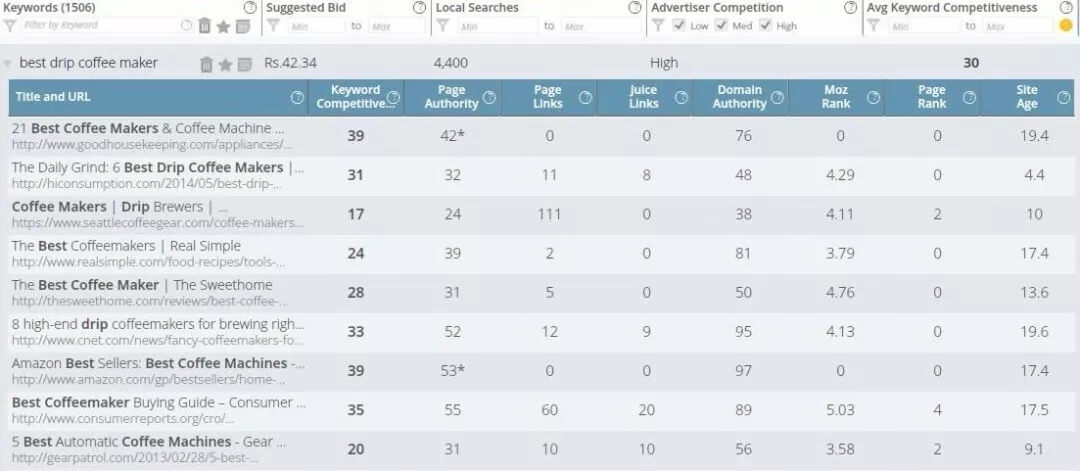Click the funnel icon under Advertiser Competition
This screenshot has height=471, width=1080.
click(x=658, y=25)
